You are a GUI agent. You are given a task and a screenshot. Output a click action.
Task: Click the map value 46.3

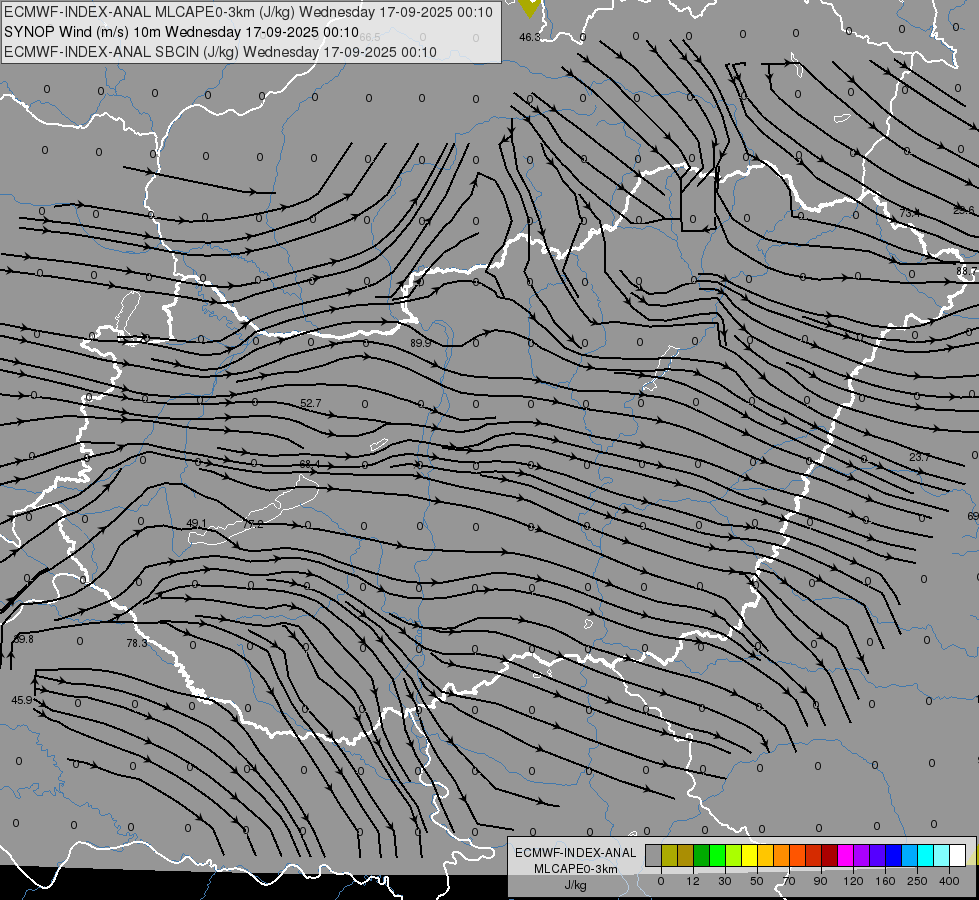point(529,37)
